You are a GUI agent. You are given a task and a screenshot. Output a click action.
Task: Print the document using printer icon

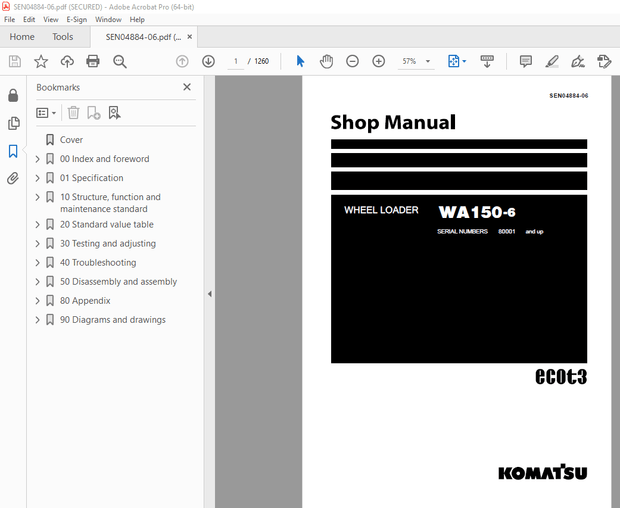coord(93,61)
